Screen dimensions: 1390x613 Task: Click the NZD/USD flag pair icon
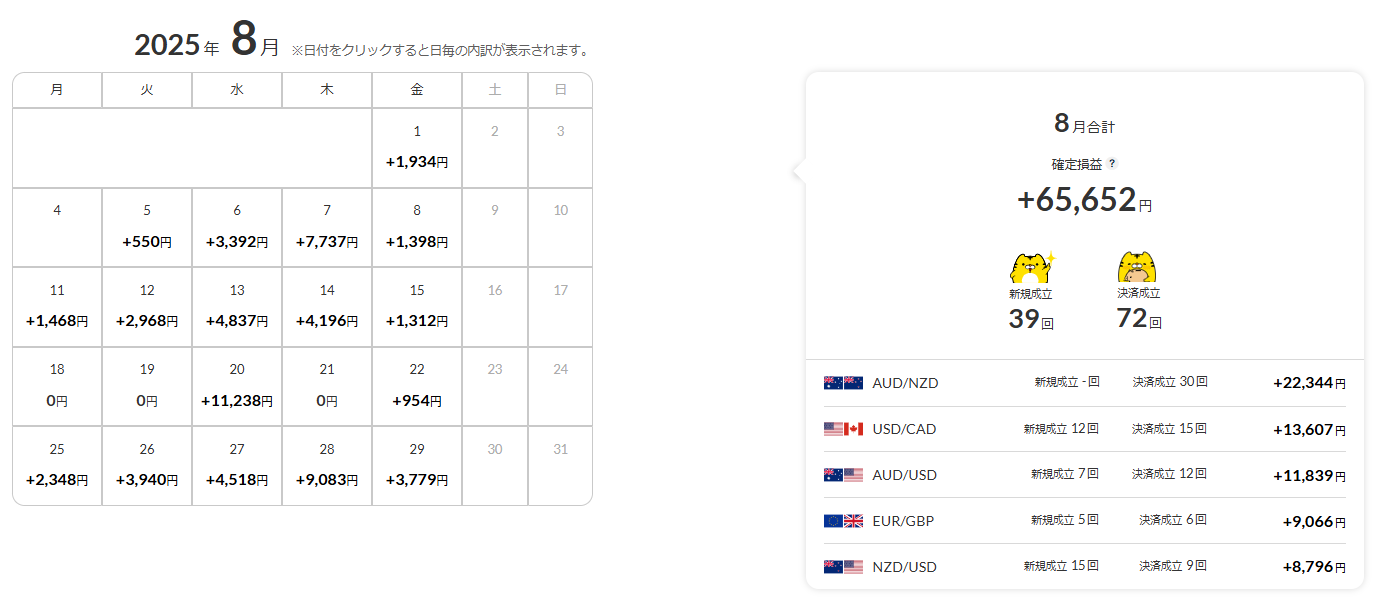(843, 567)
